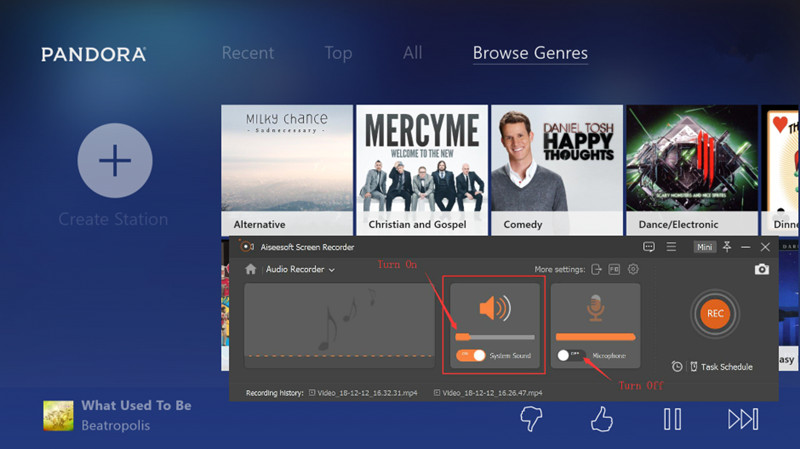Open recording Video_18-12-12_16.26.47.mp4
Viewport: 800px width, 449px height.
click(x=488, y=393)
